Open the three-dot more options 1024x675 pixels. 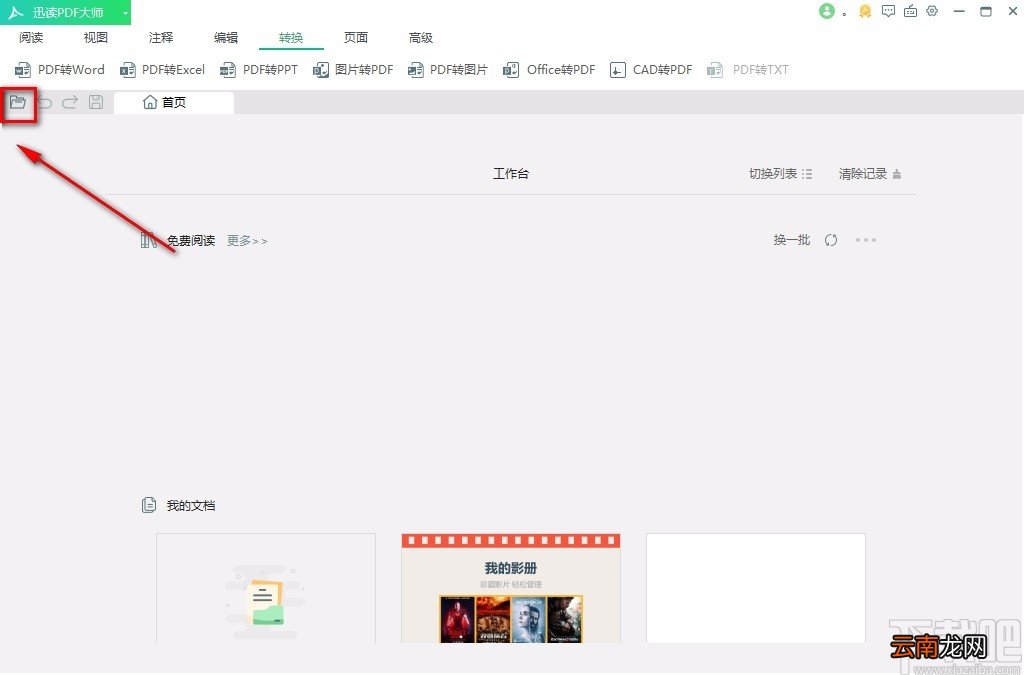coord(866,240)
